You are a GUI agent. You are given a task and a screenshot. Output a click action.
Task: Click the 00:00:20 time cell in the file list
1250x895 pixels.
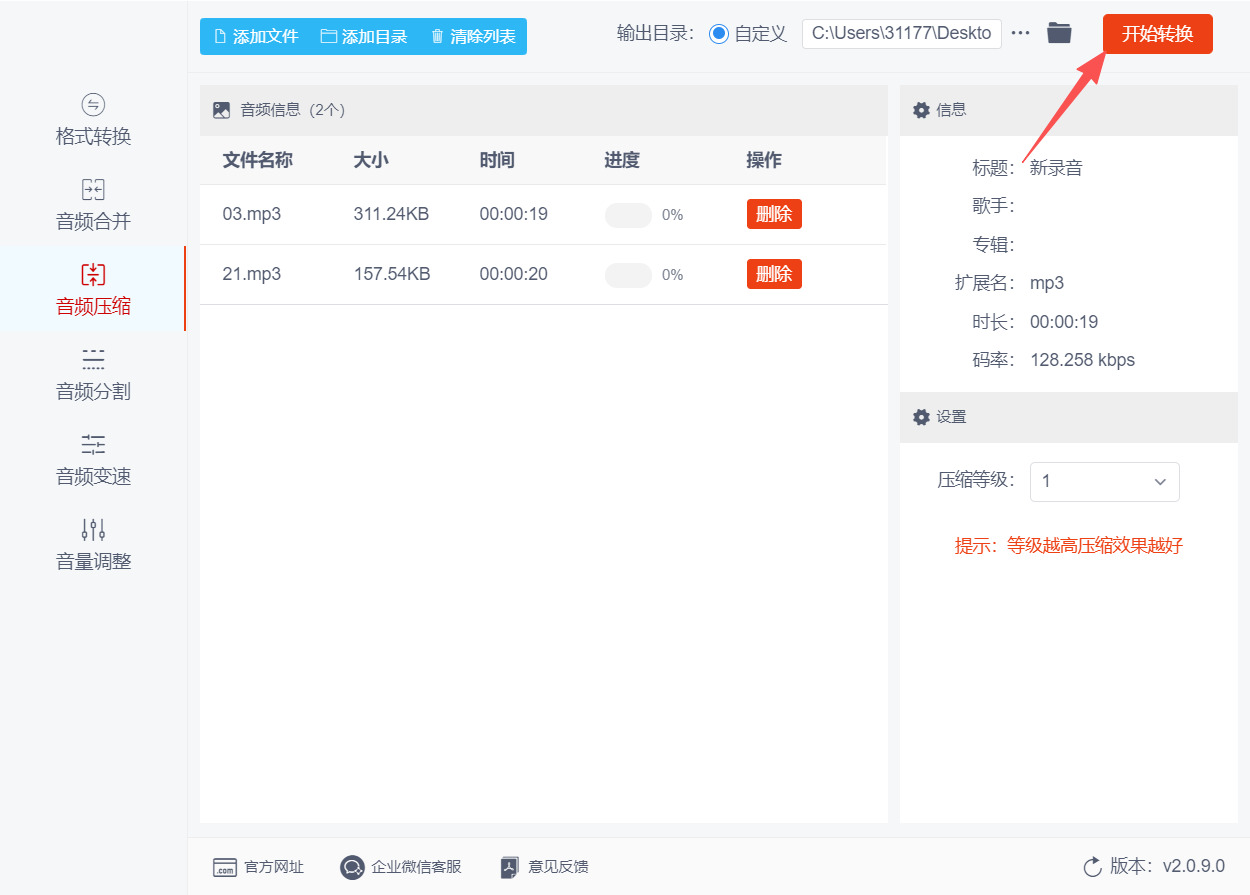pyautogui.click(x=514, y=274)
